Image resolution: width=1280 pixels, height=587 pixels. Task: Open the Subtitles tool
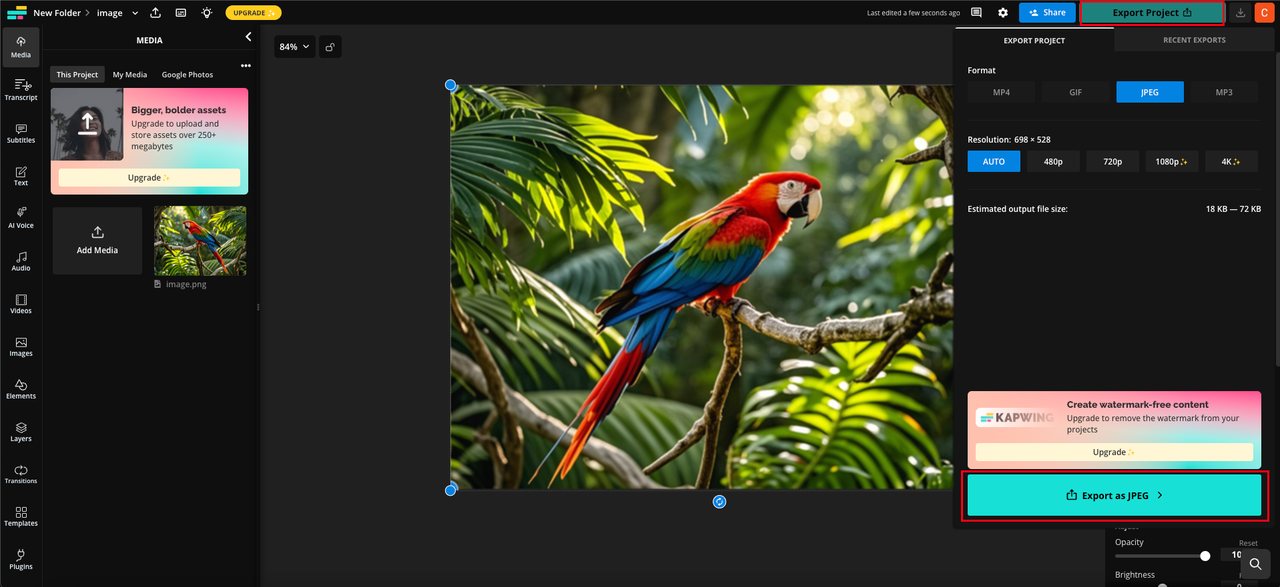pyautogui.click(x=21, y=133)
